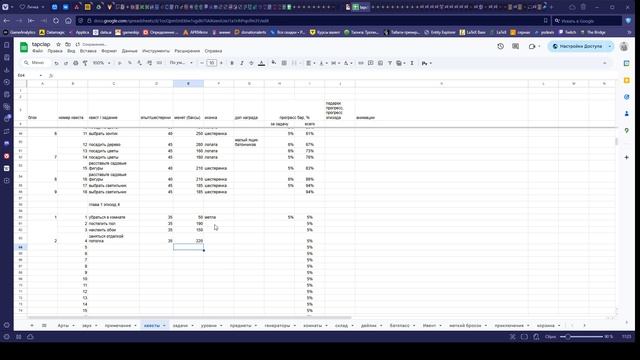Image resolution: width=640 pixels, height=360 pixels.
Task: Undo the last action
Action: pyautogui.click(x=56, y=63)
